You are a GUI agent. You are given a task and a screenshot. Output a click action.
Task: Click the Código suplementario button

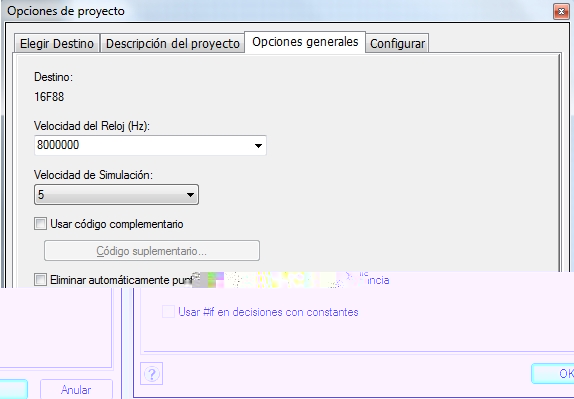pos(152,251)
